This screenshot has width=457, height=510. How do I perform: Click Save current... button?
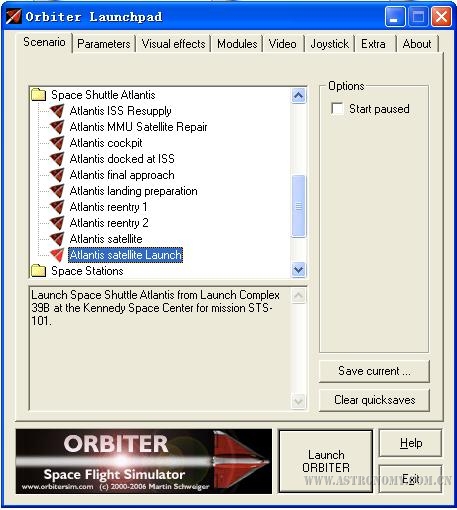tap(374, 371)
